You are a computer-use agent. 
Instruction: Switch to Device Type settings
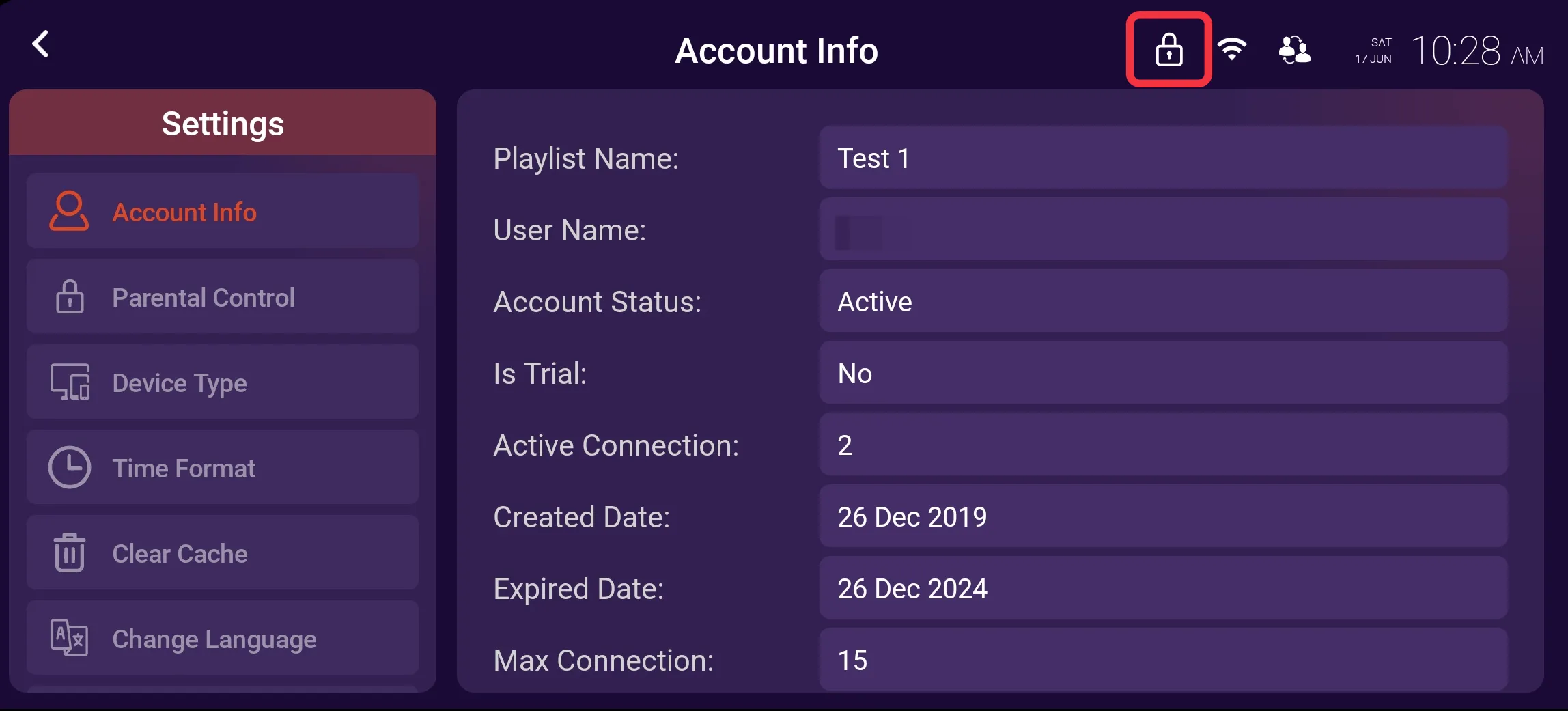[x=223, y=382]
